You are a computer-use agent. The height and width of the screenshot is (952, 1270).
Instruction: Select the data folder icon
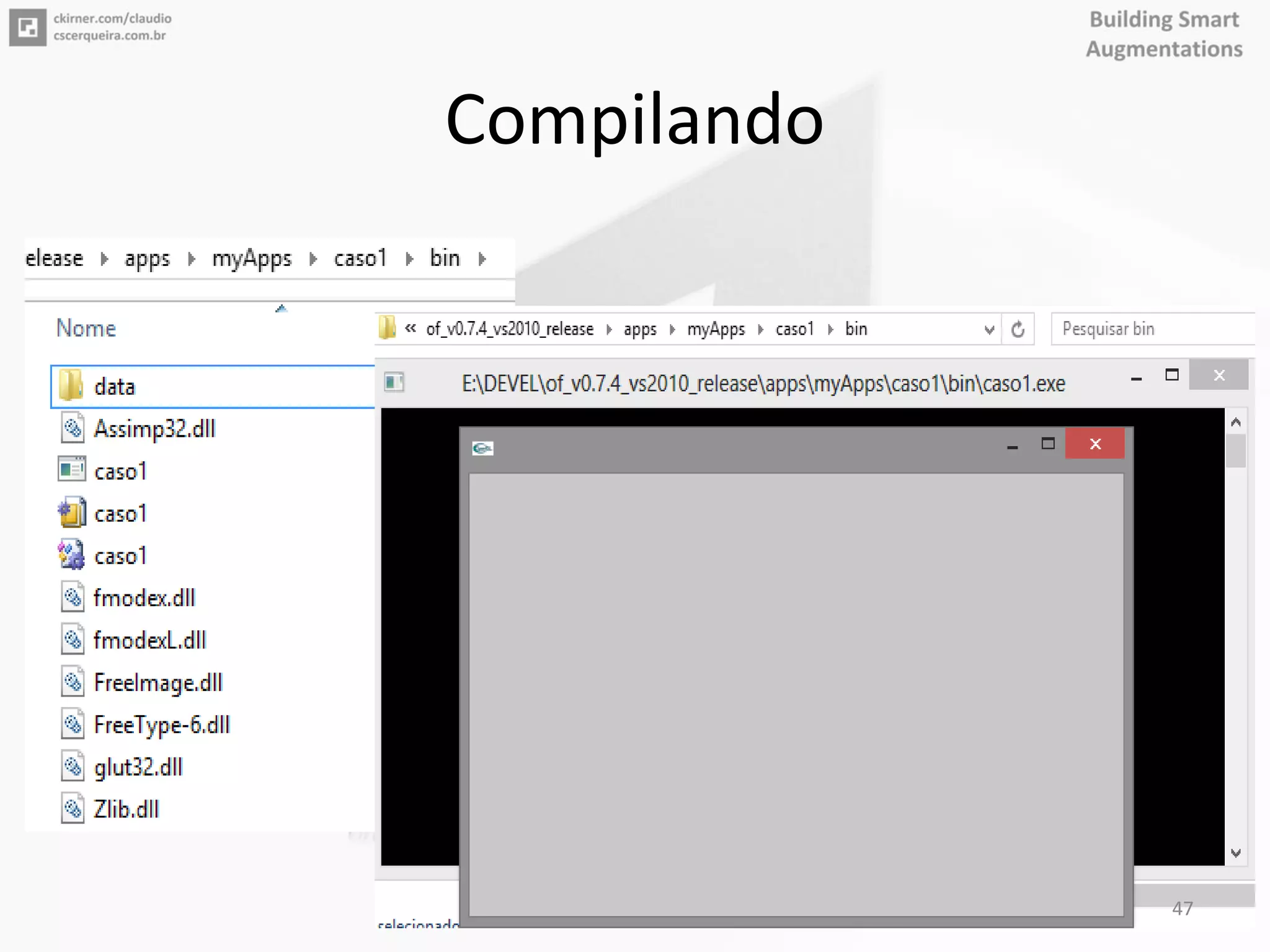[x=71, y=386]
